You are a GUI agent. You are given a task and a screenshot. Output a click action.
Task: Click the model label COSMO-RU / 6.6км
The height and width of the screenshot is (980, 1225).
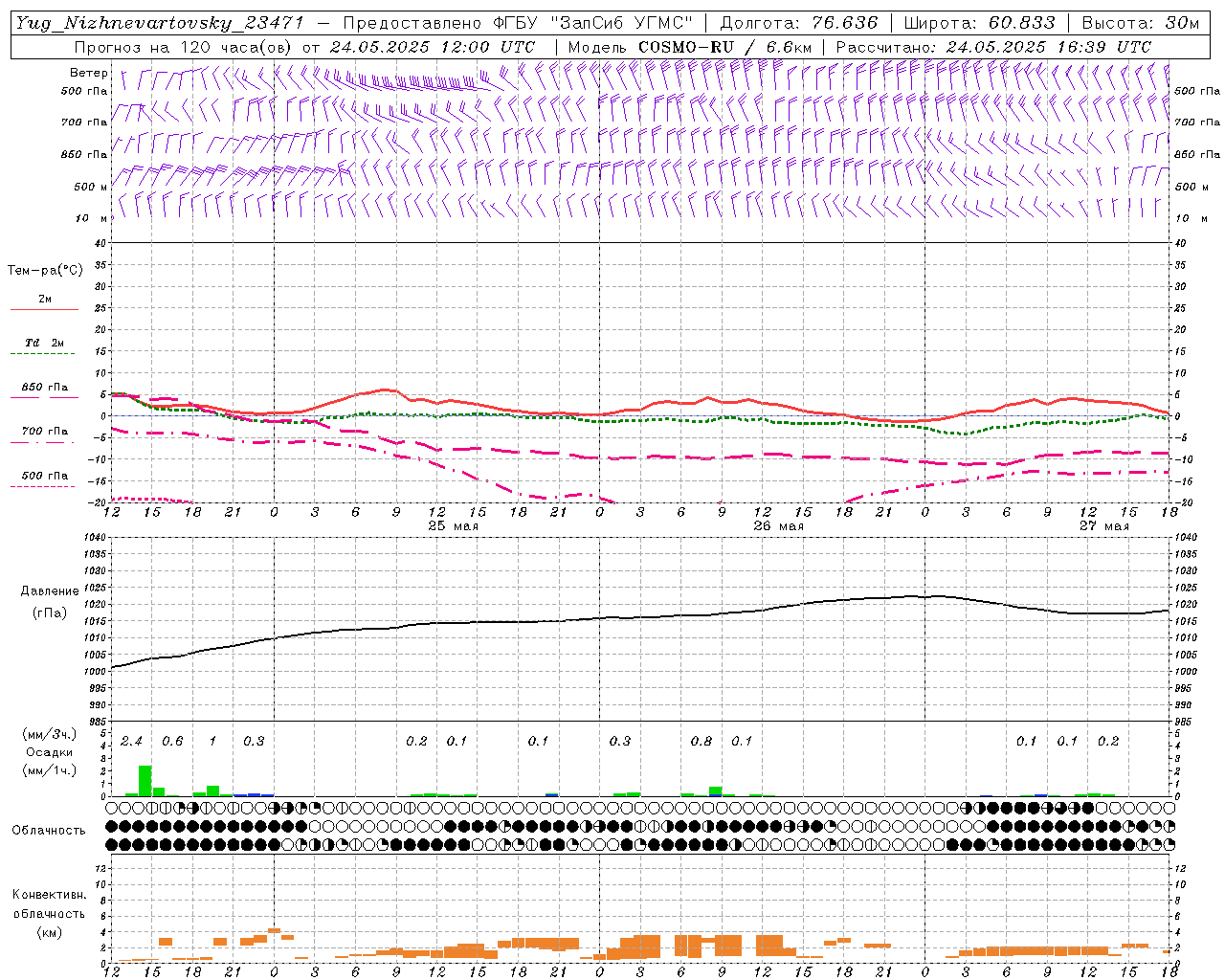[724, 47]
